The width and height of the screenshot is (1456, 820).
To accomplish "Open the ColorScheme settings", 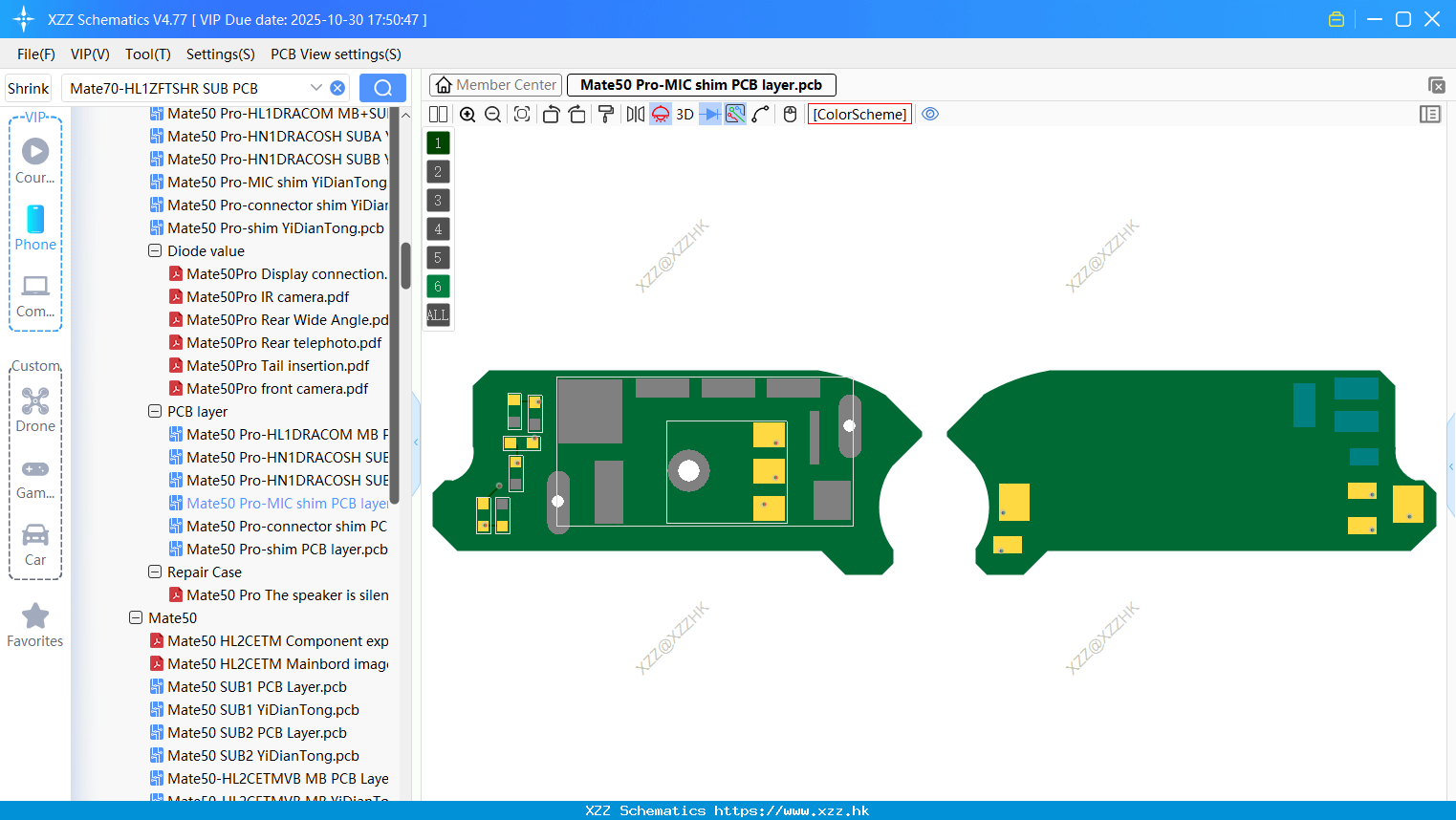I will coord(859,114).
